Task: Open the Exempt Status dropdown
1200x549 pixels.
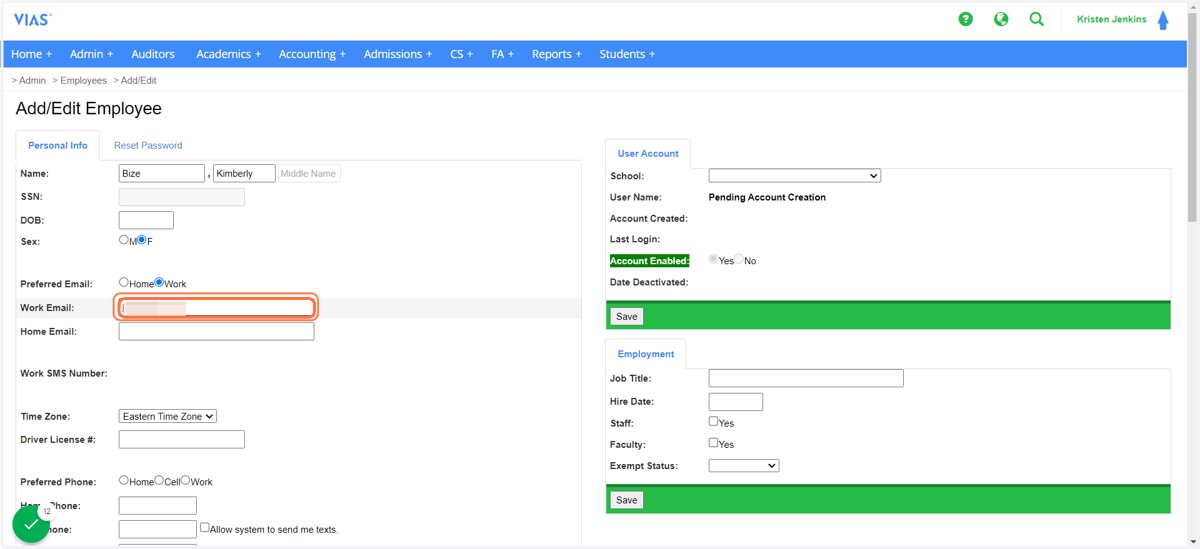Action: click(x=744, y=466)
